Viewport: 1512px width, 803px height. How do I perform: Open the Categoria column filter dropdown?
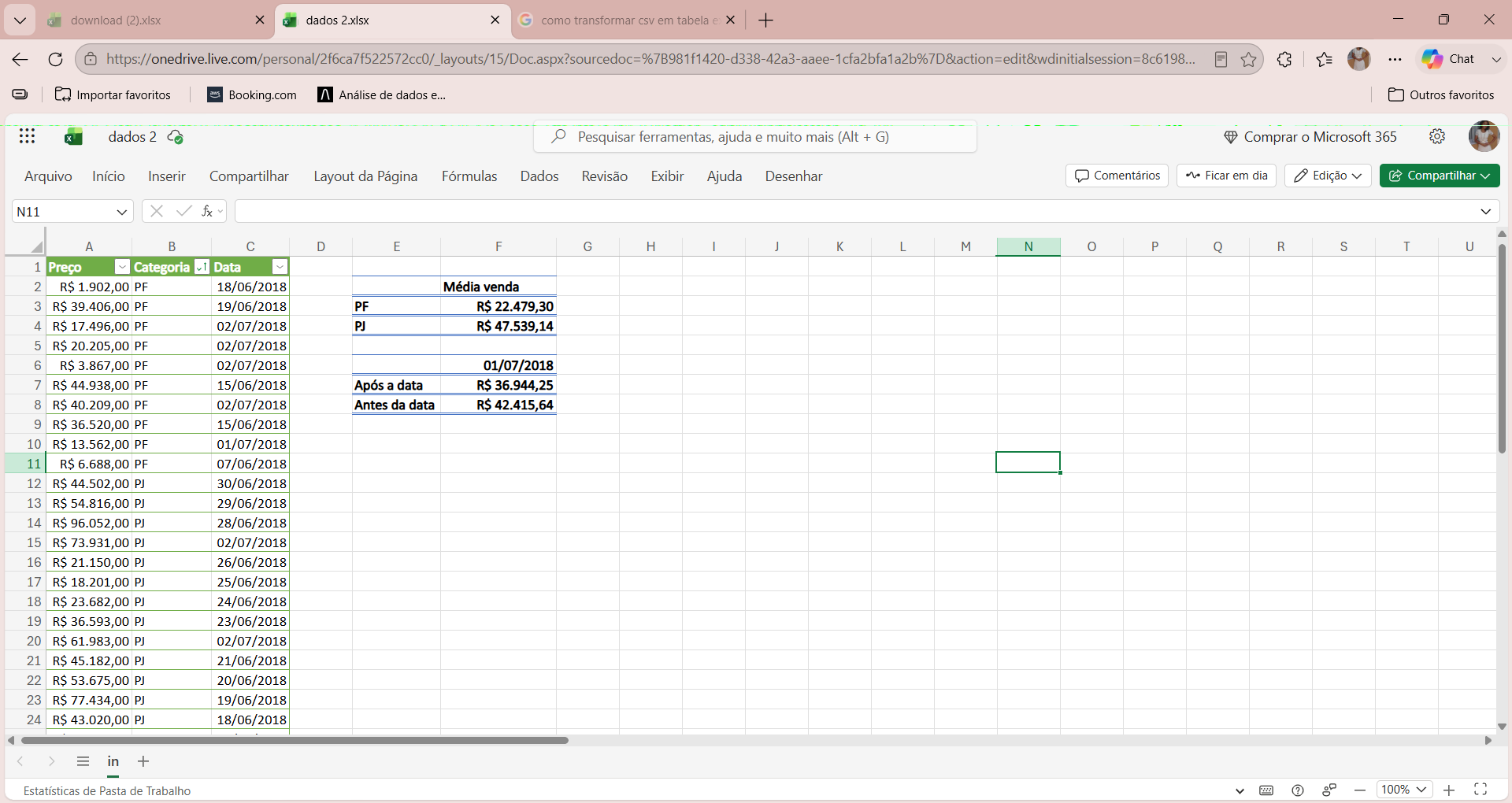[x=202, y=267]
